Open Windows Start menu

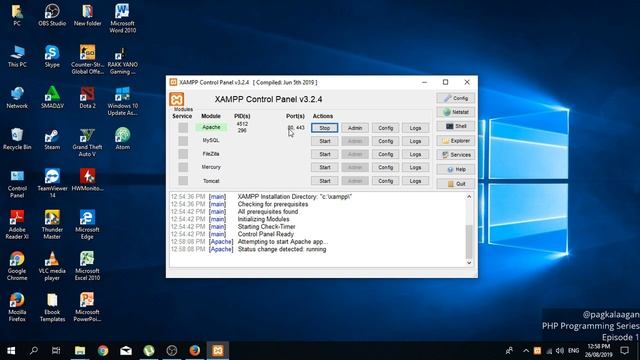pyautogui.click(x=11, y=350)
